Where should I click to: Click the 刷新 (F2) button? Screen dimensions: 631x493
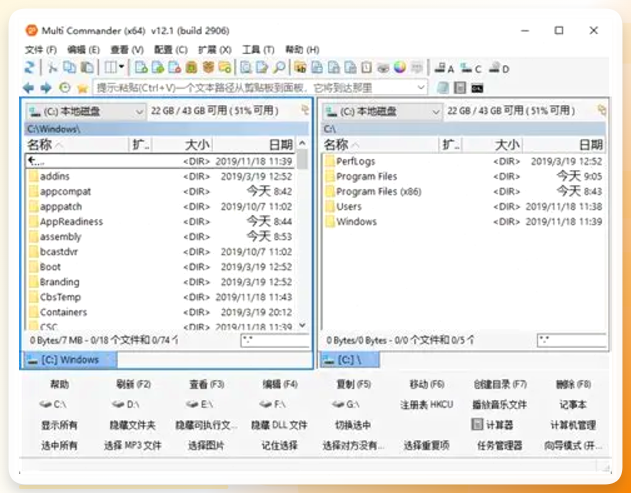tap(133, 385)
